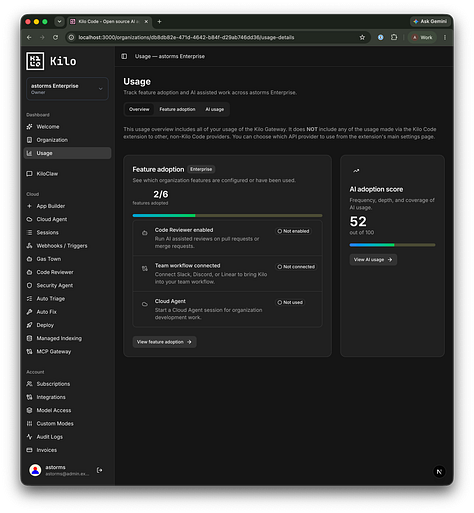The height and width of the screenshot is (513, 474).
Task: Click the Cloud Agent feature row title
Action: (170, 301)
